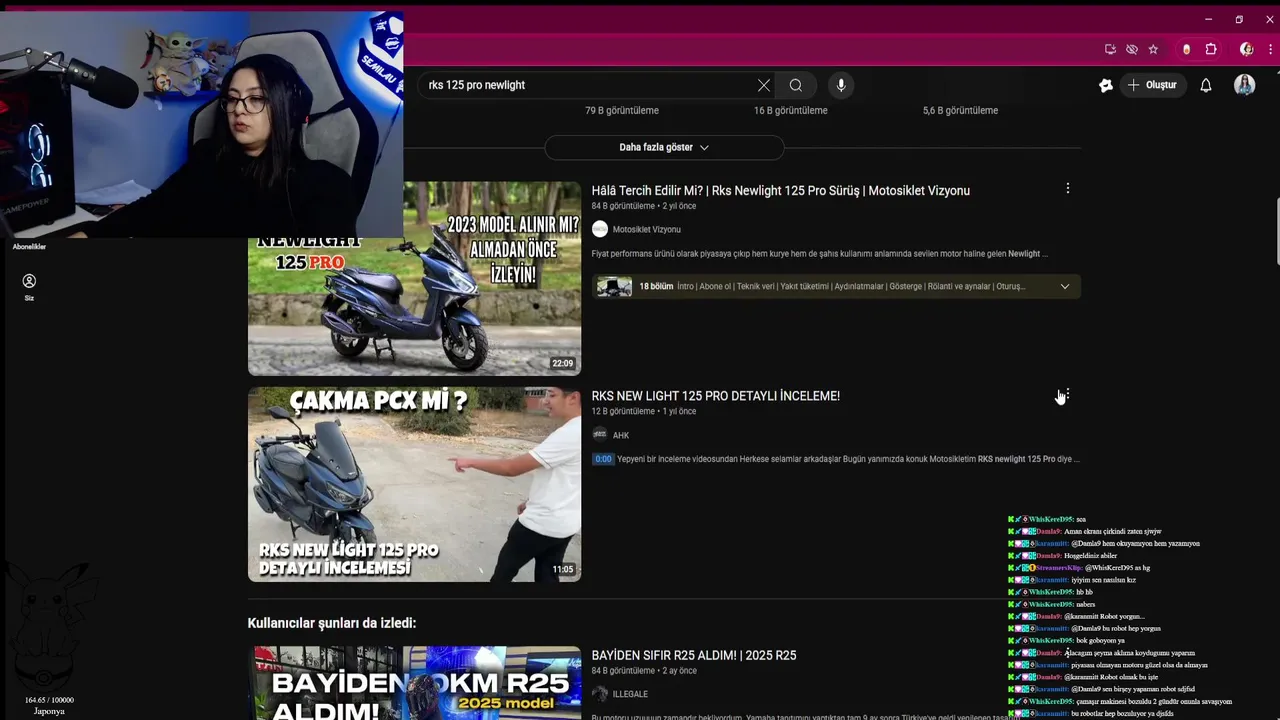Clear the YouTube search box text
Screen dimensions: 1280x720
point(764,85)
